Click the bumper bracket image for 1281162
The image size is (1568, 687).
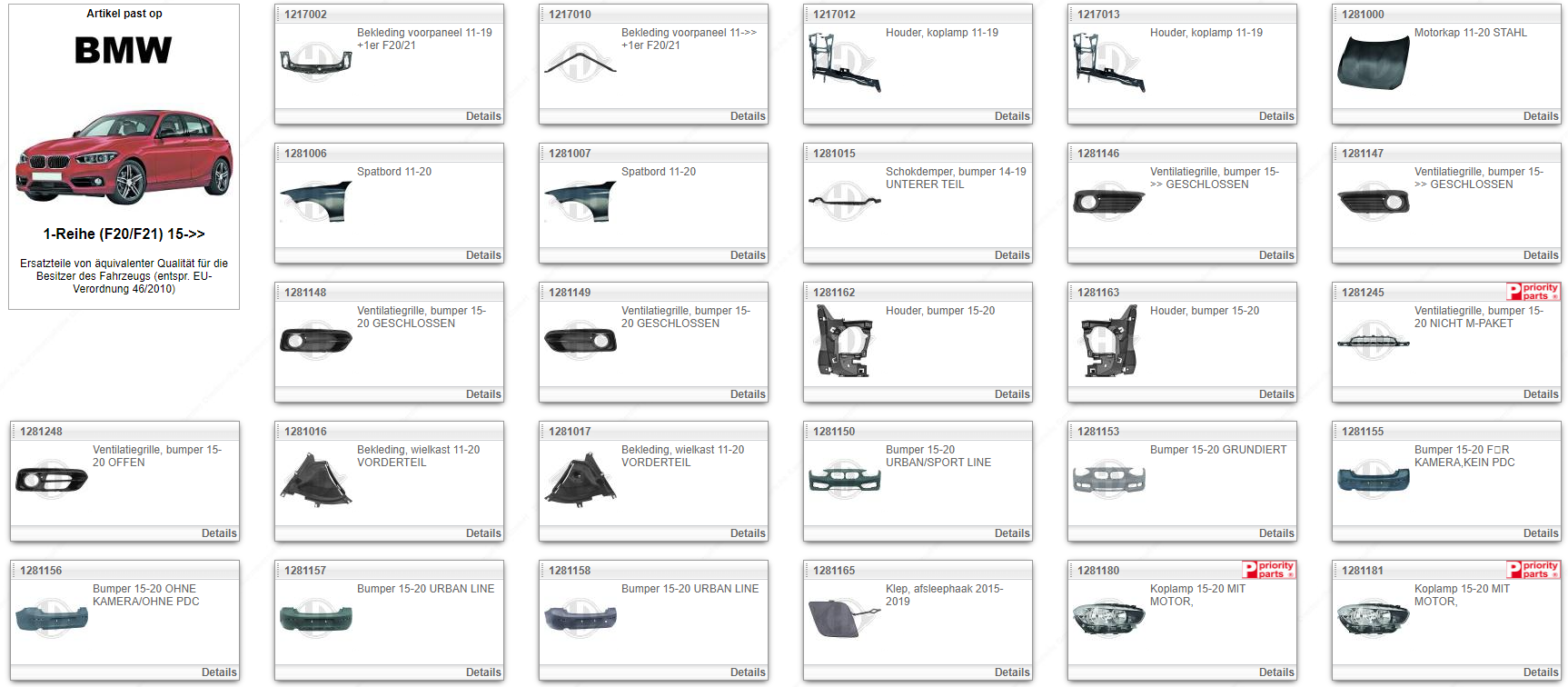pyautogui.click(x=843, y=341)
